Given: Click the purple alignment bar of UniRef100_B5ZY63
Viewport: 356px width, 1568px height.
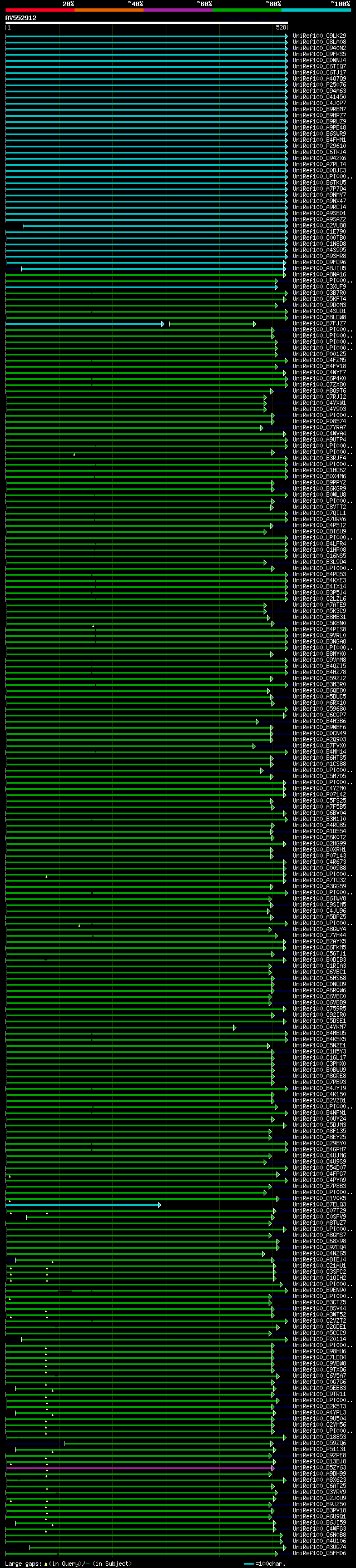Looking at the screenshot, I should 140,1467.
